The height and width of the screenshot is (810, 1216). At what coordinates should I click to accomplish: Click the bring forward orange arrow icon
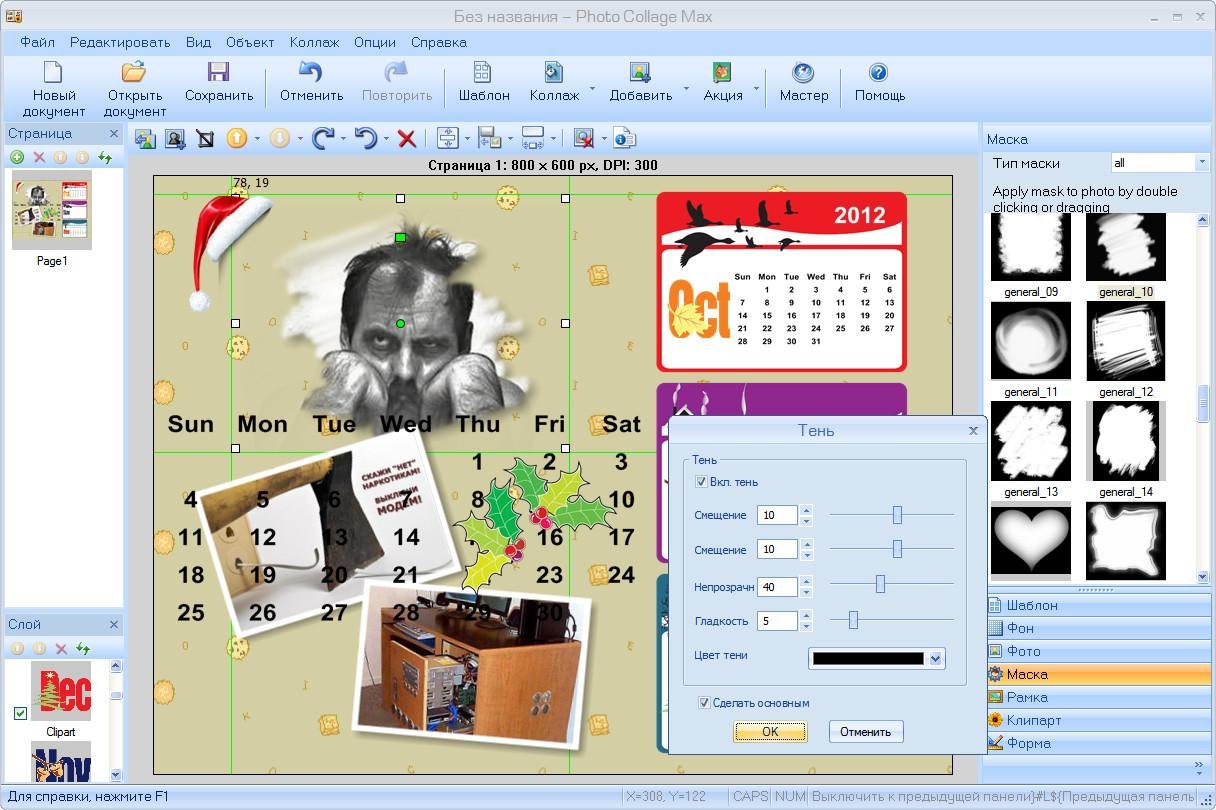point(237,139)
